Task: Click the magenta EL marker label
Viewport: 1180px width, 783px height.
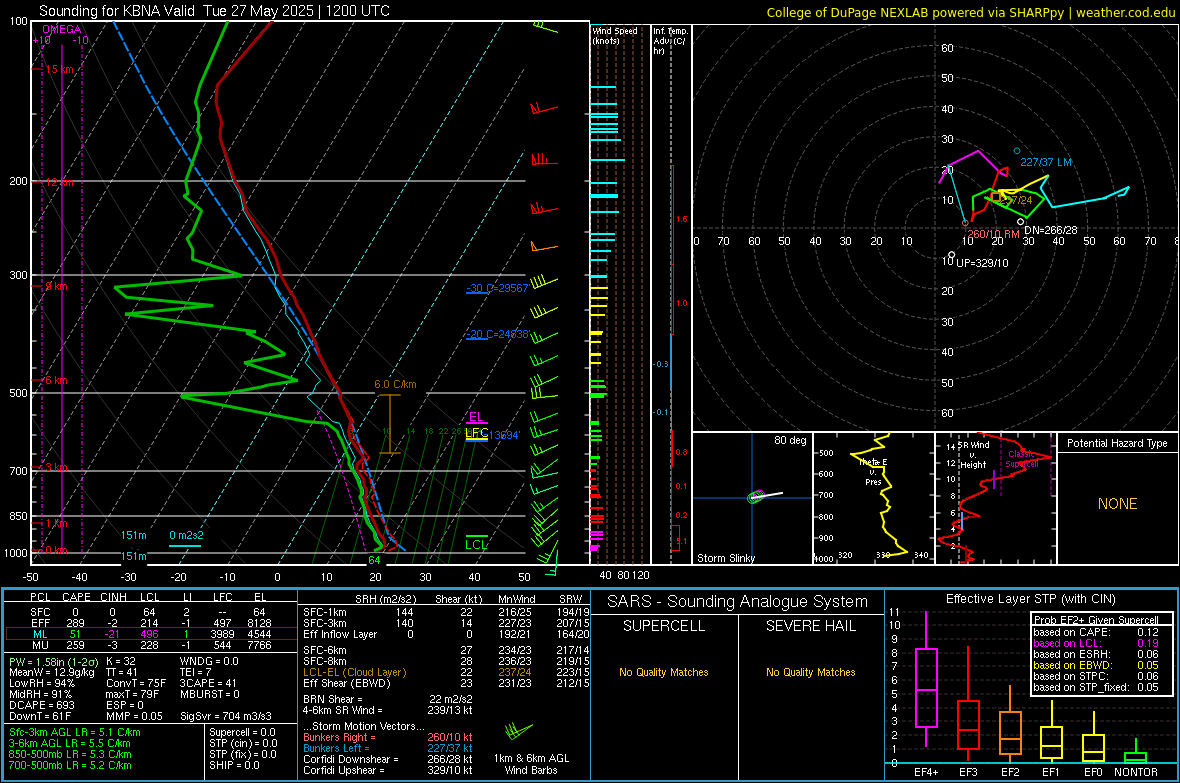Action: (476, 416)
